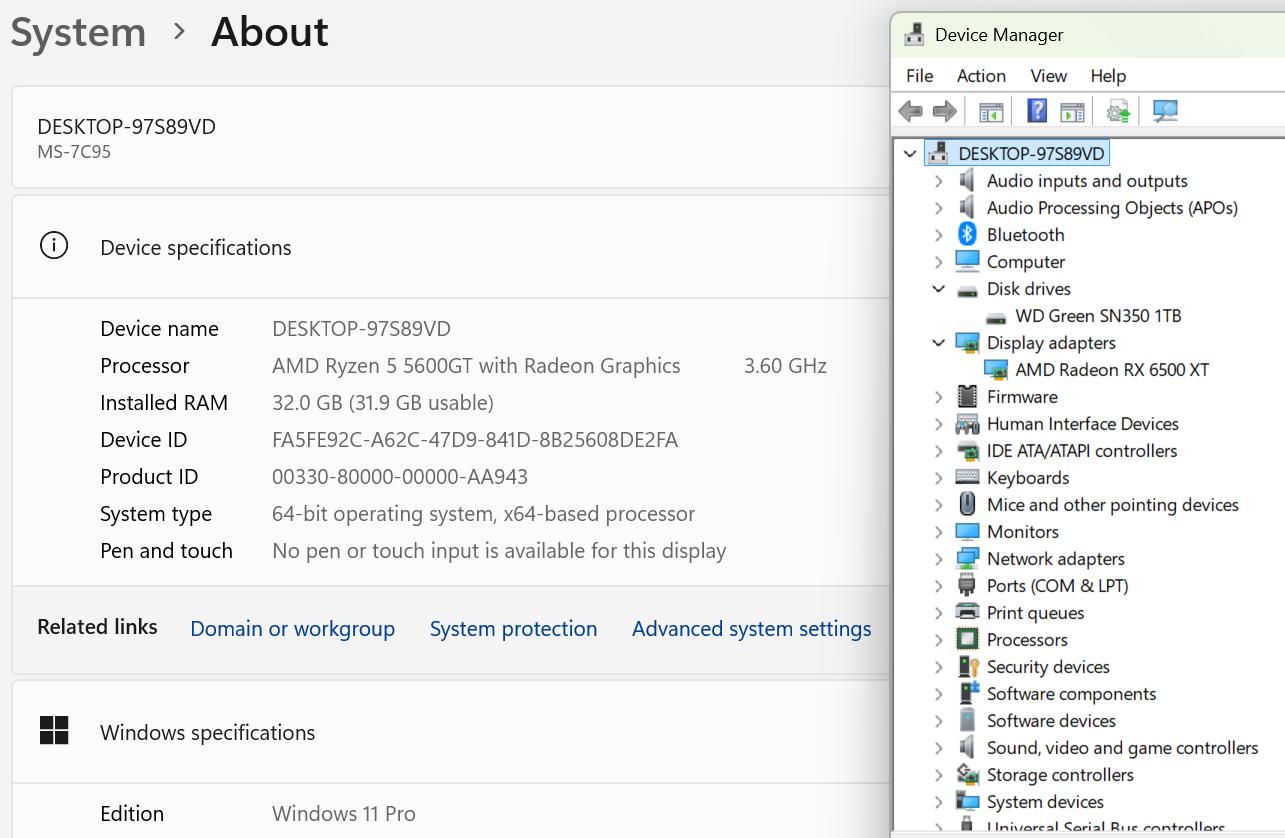Expand the Network adapters category
This screenshot has width=1285, height=838.
[938, 559]
